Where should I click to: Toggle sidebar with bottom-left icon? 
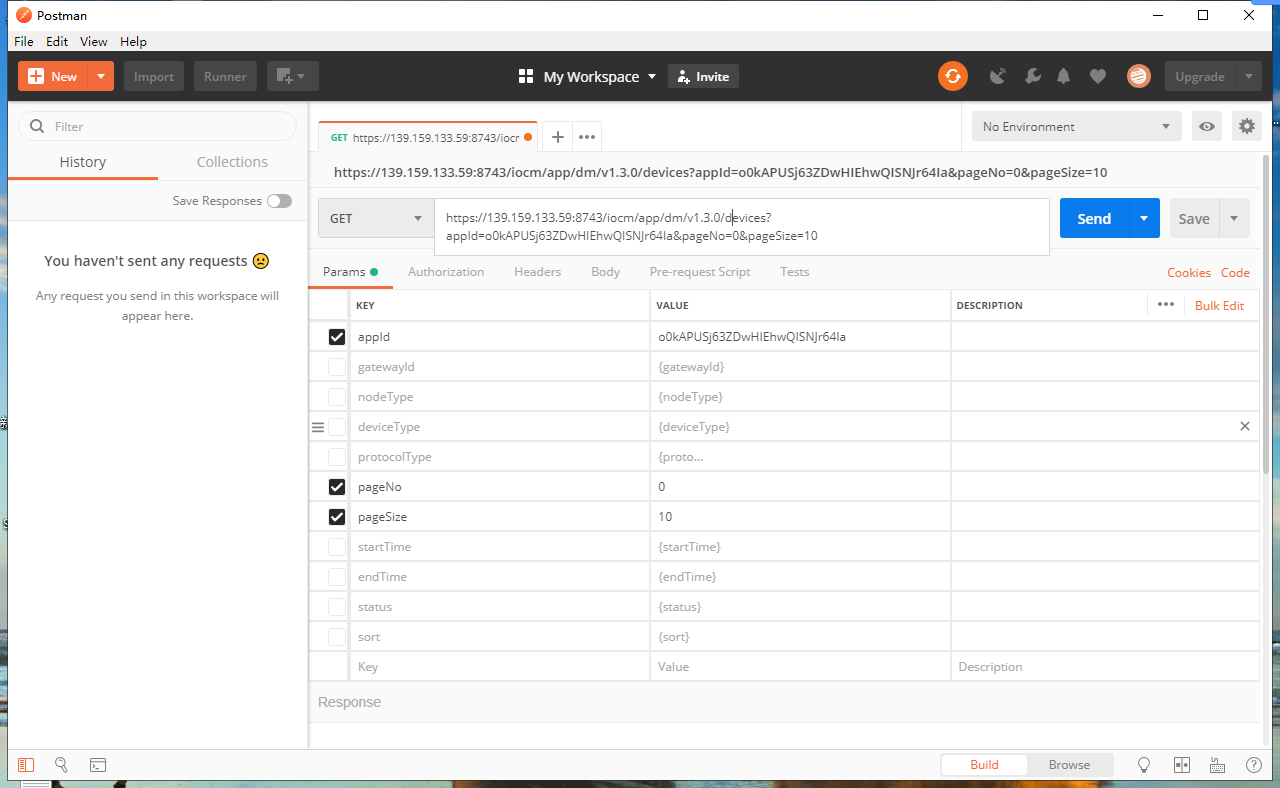26,765
